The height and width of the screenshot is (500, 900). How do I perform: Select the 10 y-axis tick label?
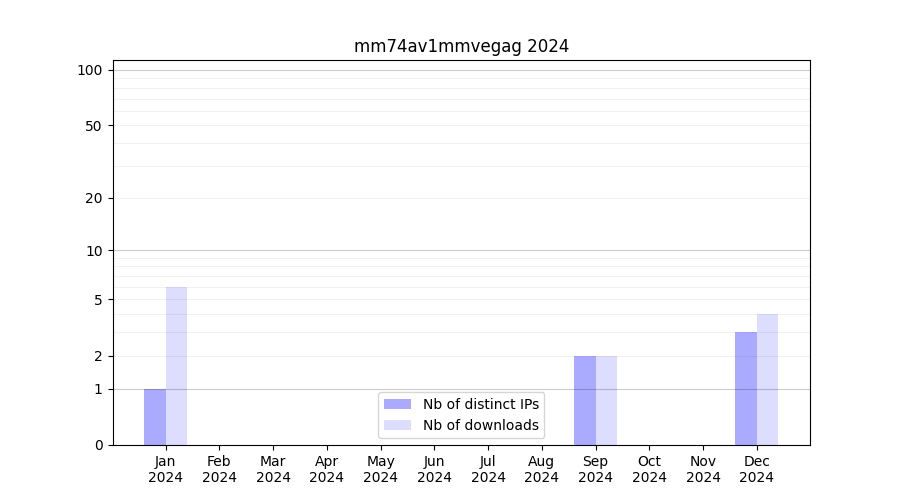click(x=93, y=251)
